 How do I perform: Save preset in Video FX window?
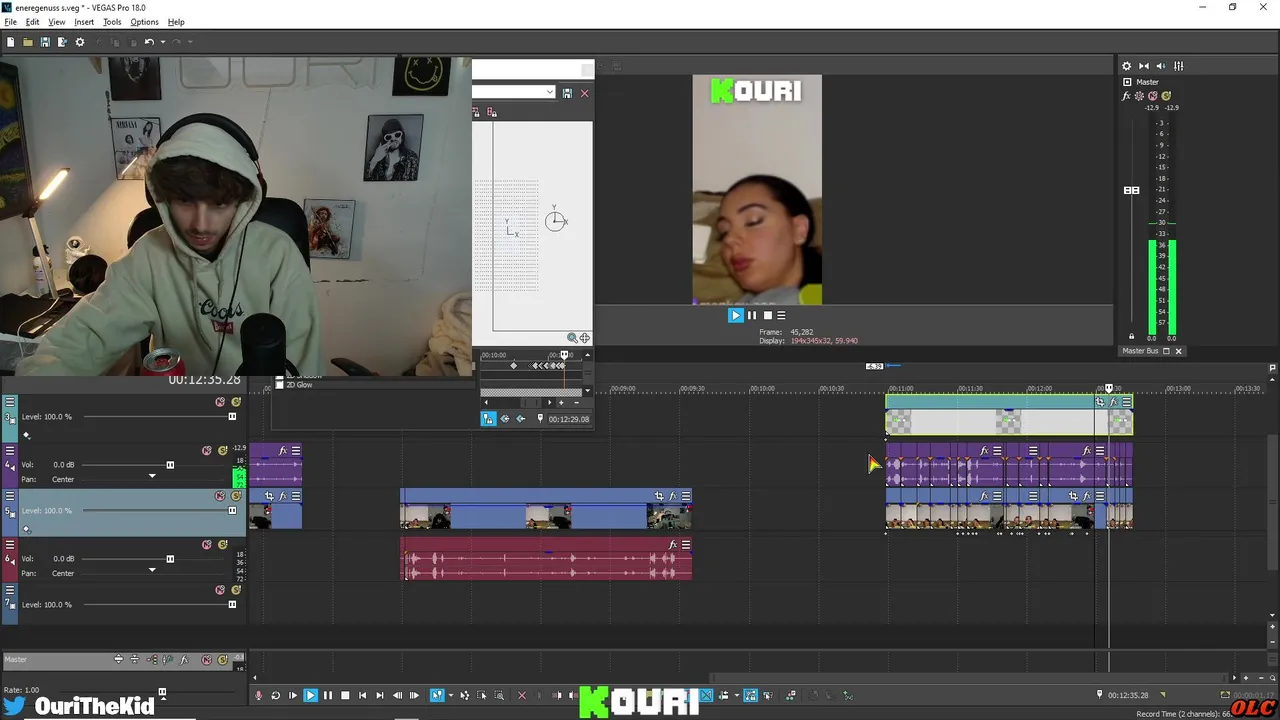click(567, 93)
